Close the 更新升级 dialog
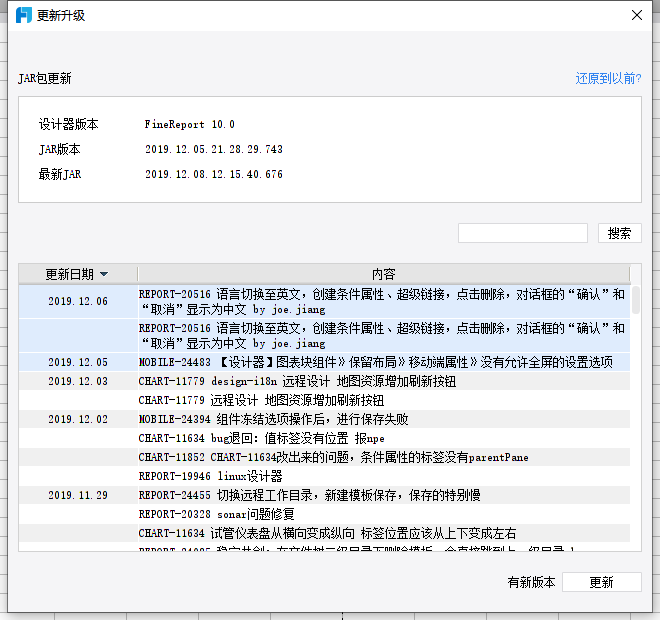This screenshot has height=620, width=660. point(637,15)
